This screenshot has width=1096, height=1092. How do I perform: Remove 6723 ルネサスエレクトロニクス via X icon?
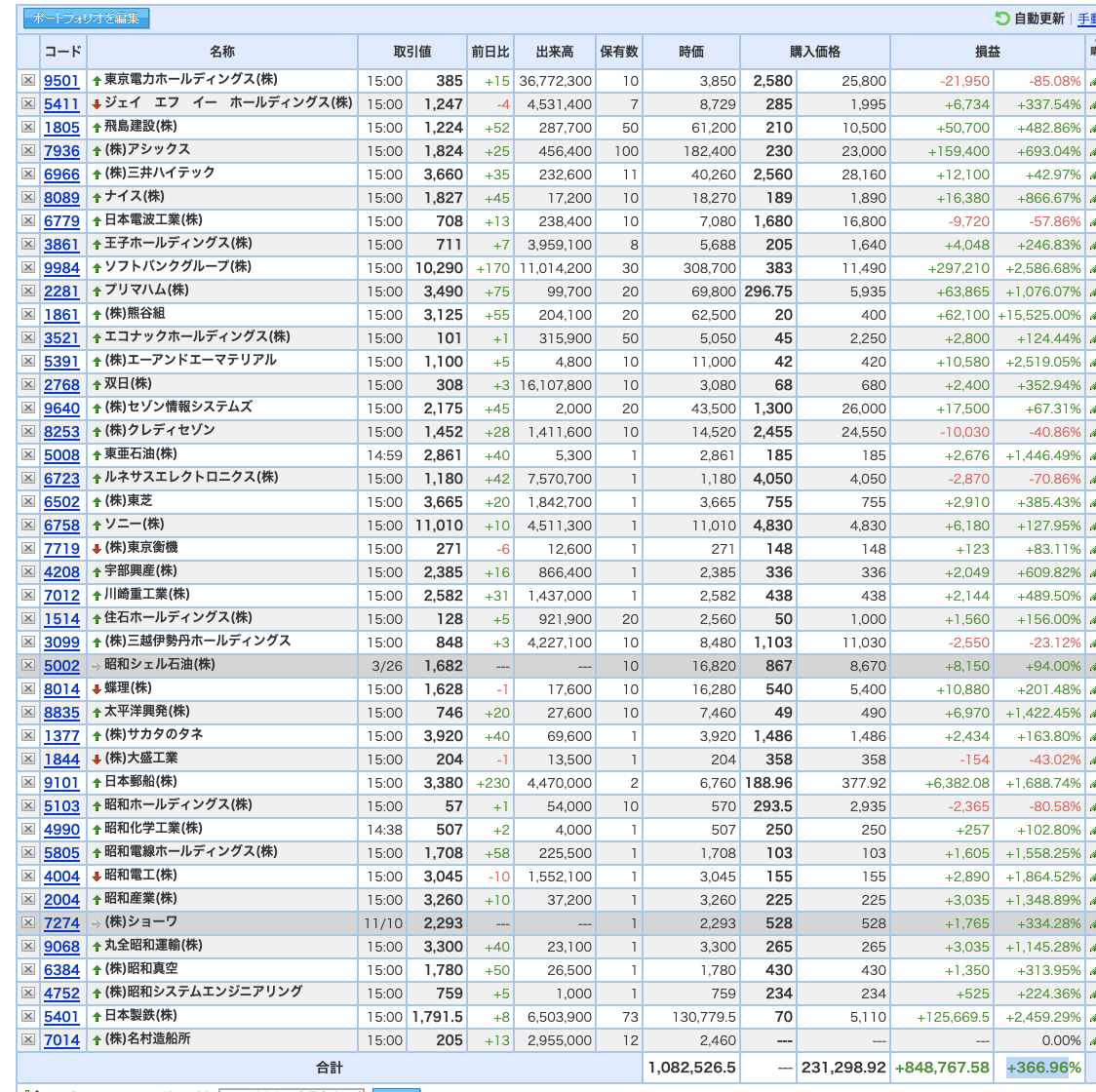pos(28,478)
